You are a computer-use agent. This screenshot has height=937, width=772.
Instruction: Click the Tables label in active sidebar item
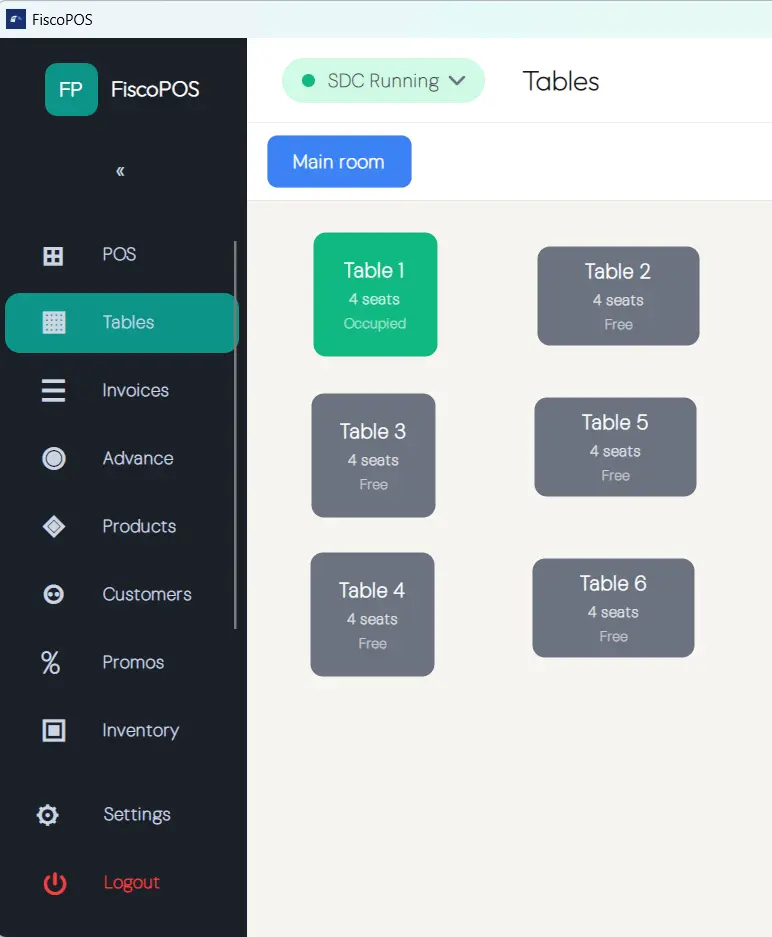tap(128, 323)
